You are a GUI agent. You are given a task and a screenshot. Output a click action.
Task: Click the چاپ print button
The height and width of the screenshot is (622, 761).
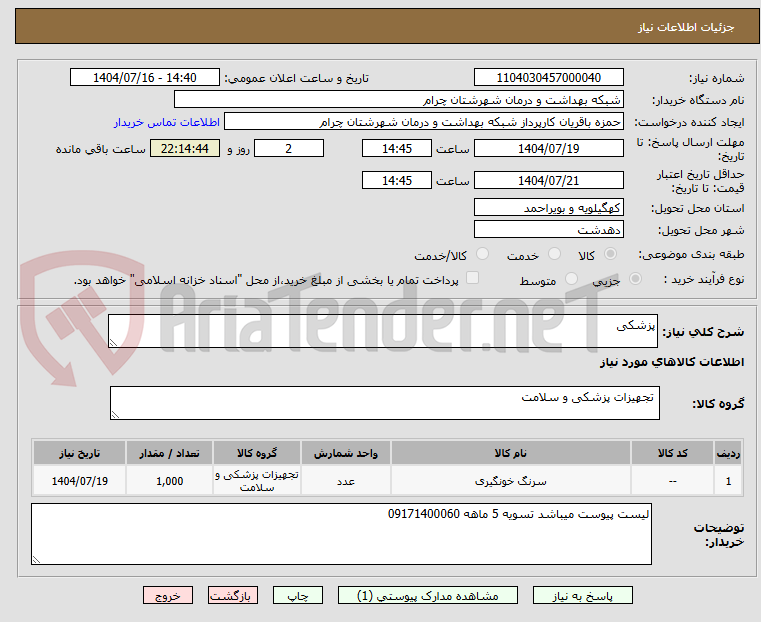click(x=298, y=595)
